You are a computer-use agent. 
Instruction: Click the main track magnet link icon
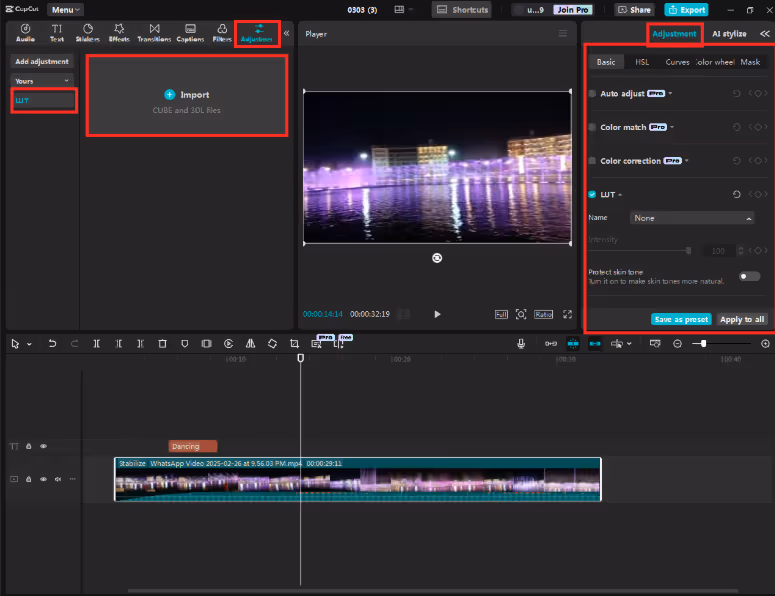(551, 343)
